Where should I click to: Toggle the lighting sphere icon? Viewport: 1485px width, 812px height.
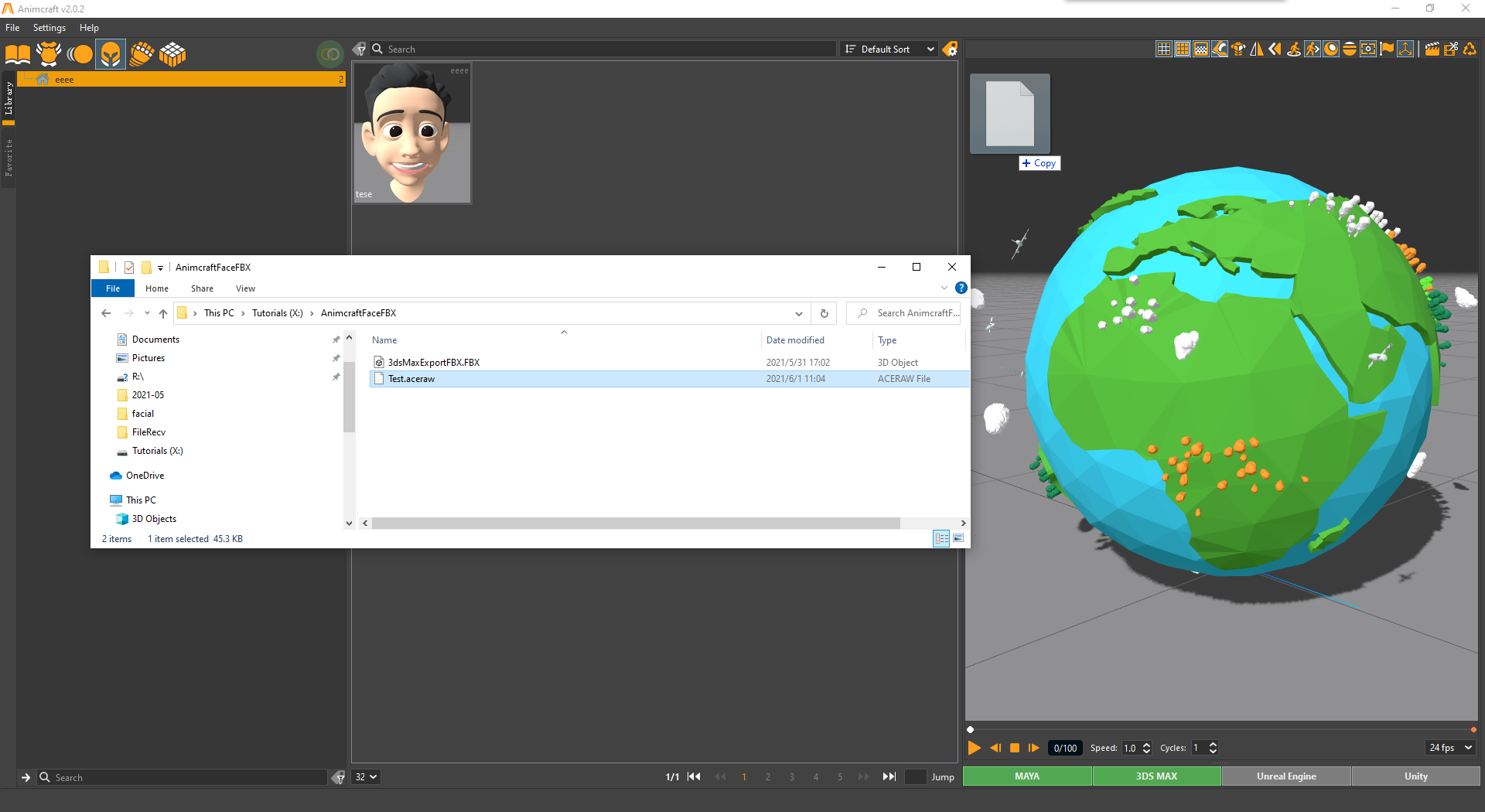pyautogui.click(x=1331, y=49)
